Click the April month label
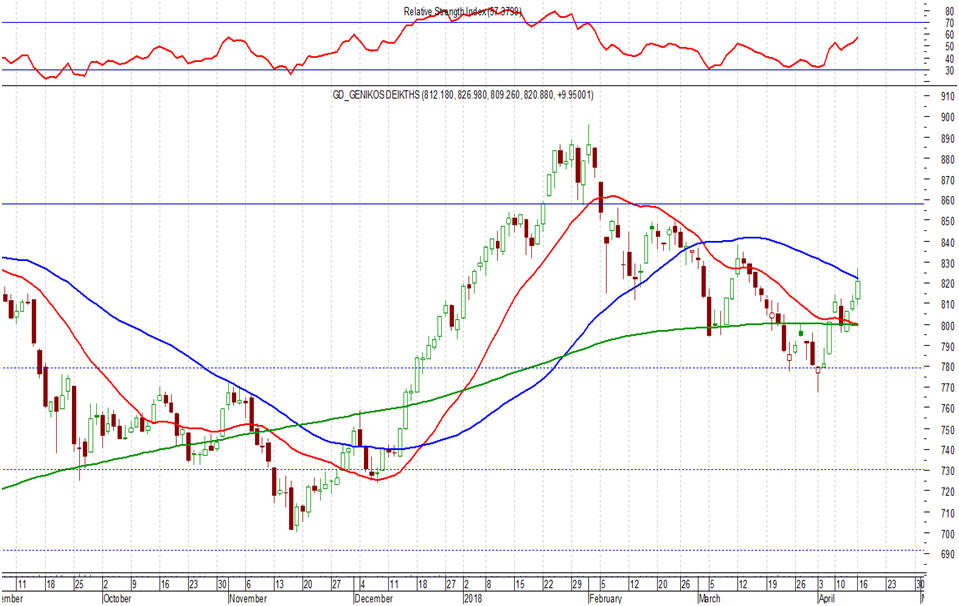This screenshot has height=606, width=959. [826, 599]
